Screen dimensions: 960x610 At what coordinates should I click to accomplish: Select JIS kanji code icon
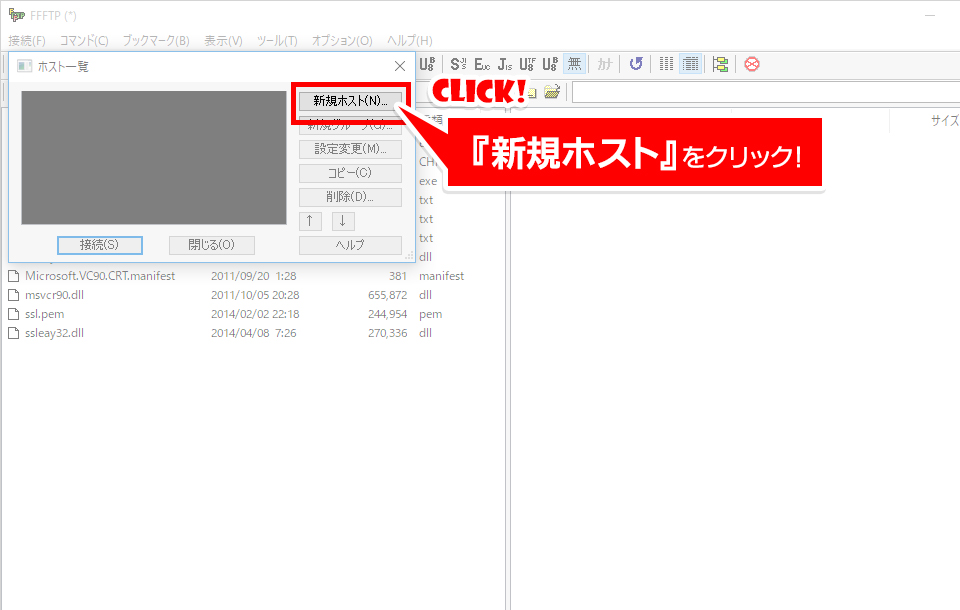pyautogui.click(x=504, y=64)
